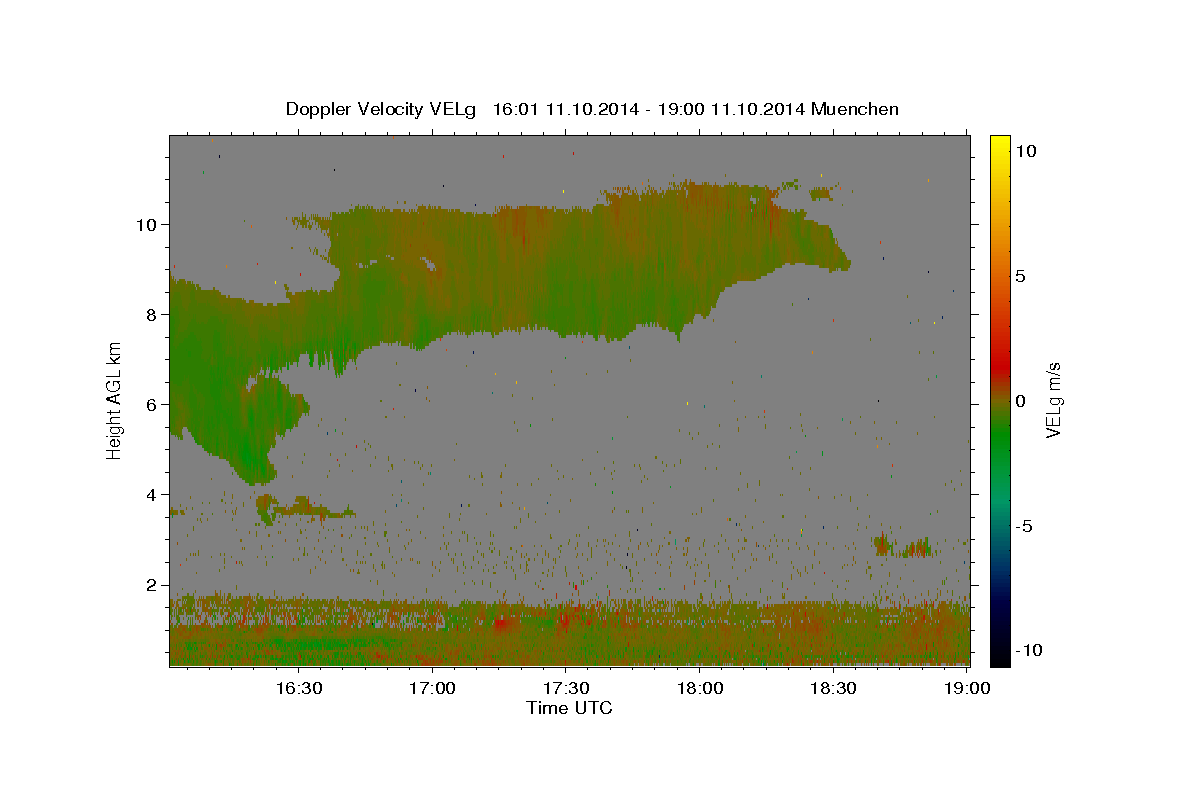Image resolution: width=1200 pixels, height=800 pixels.
Task: Click the 19:00 time tick label
Action: click(967, 688)
